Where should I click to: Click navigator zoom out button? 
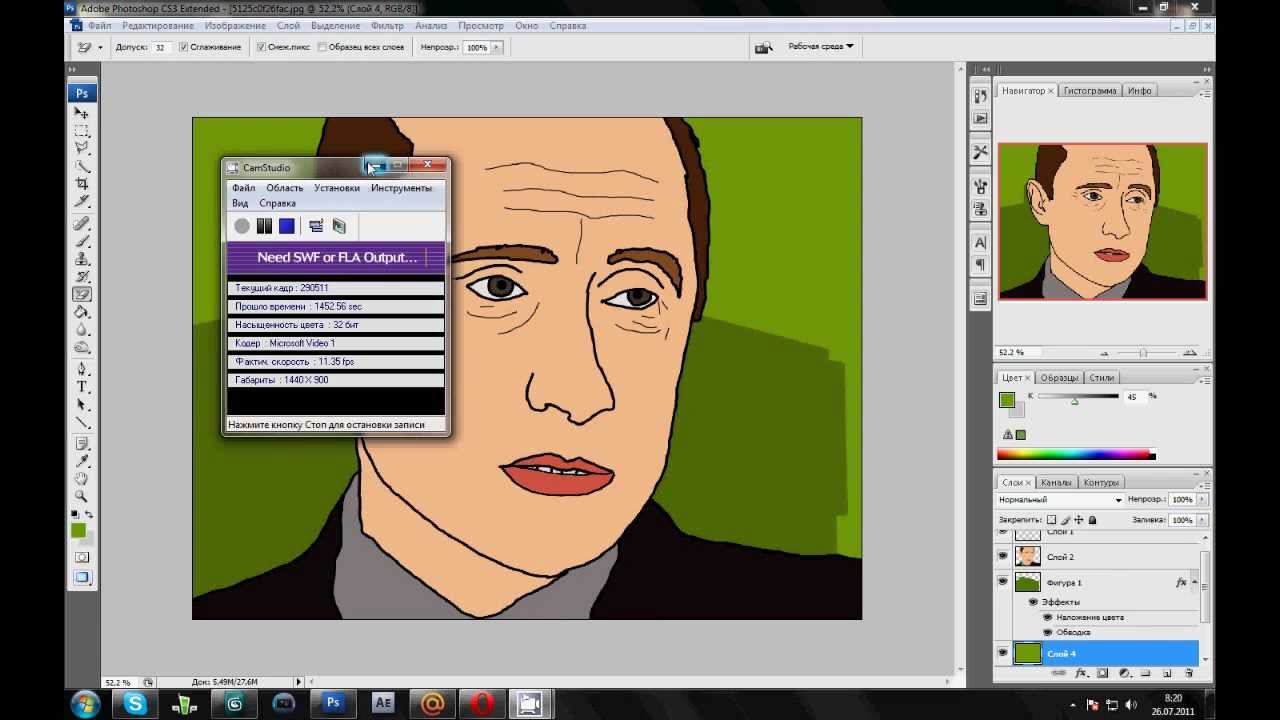pyautogui.click(x=1104, y=353)
